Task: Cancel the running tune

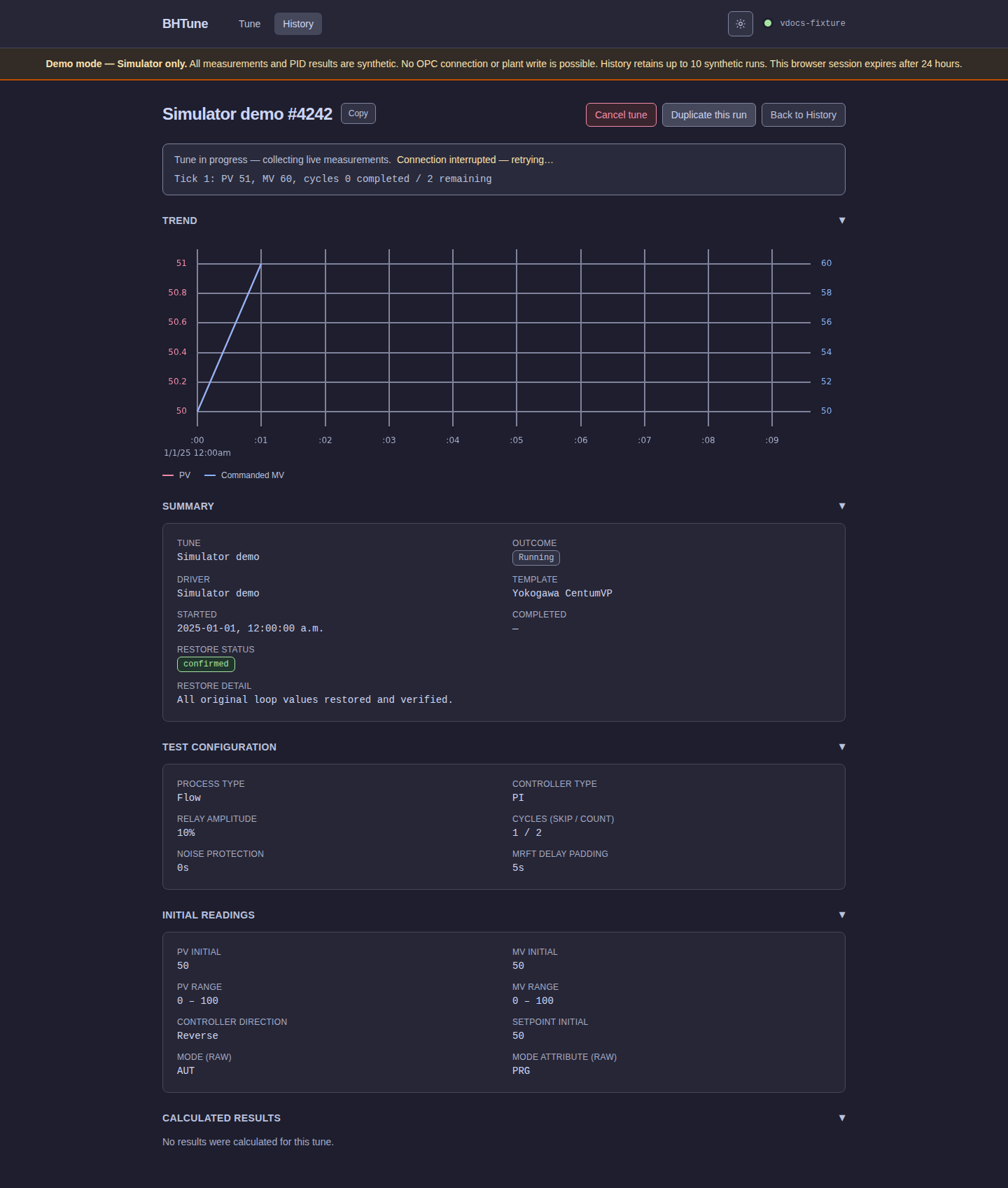Action: click(x=621, y=115)
